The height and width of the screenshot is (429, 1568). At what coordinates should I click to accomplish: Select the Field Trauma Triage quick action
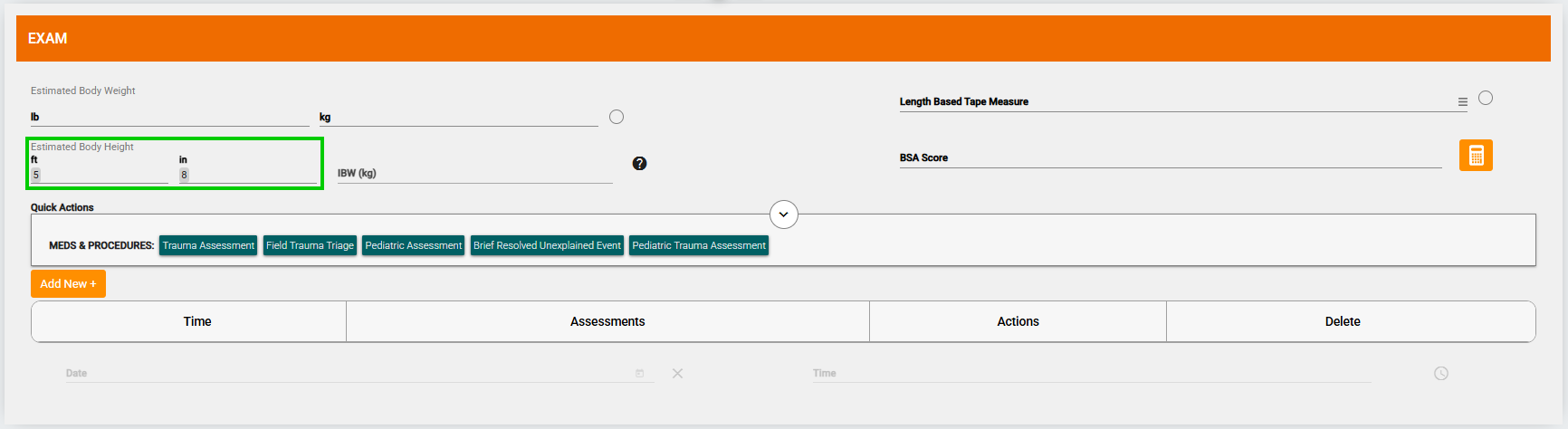click(310, 245)
